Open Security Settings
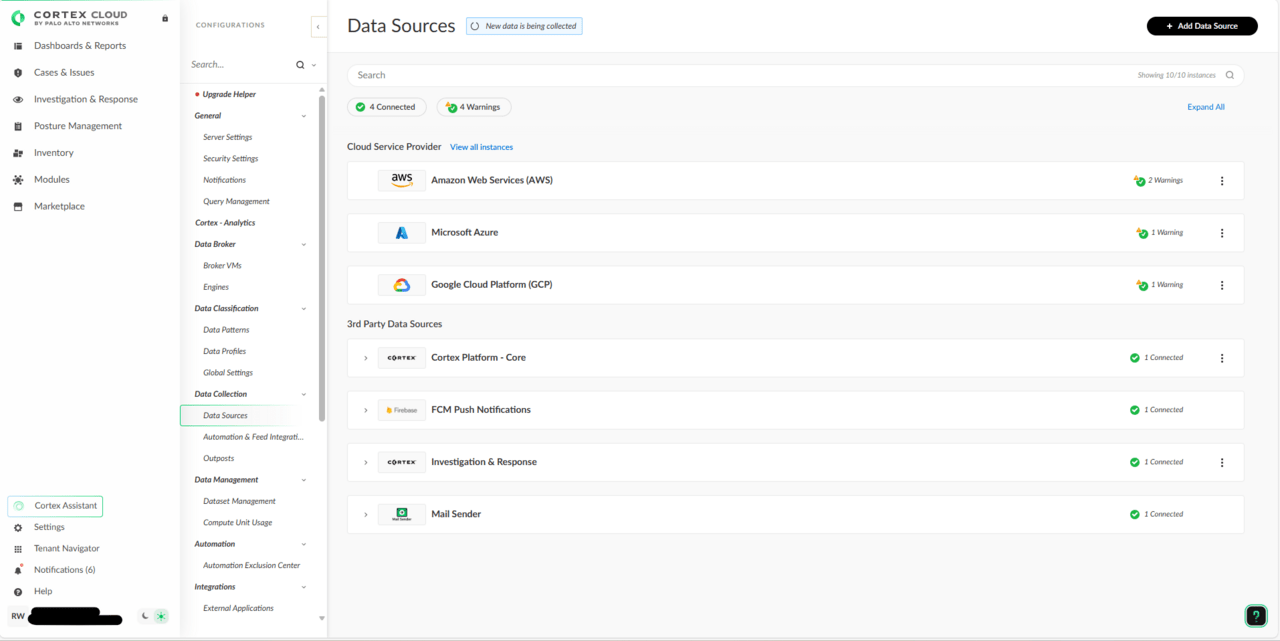Image resolution: width=1280 pixels, height=641 pixels. click(231, 159)
